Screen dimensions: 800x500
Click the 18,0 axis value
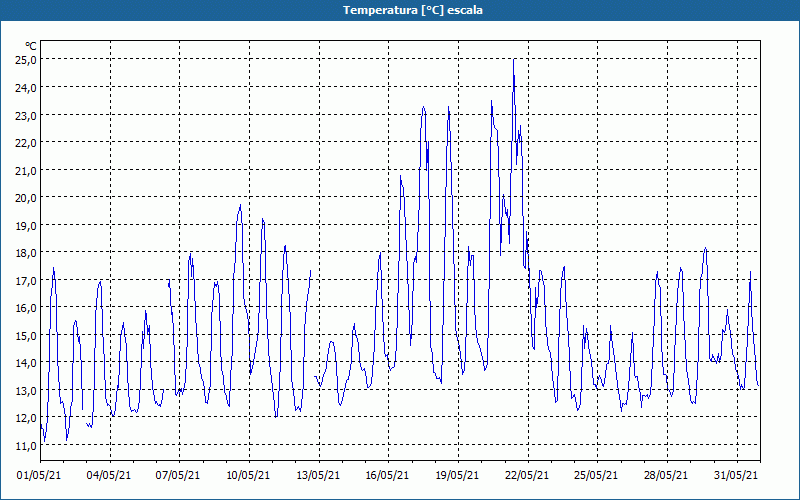pos(26,253)
